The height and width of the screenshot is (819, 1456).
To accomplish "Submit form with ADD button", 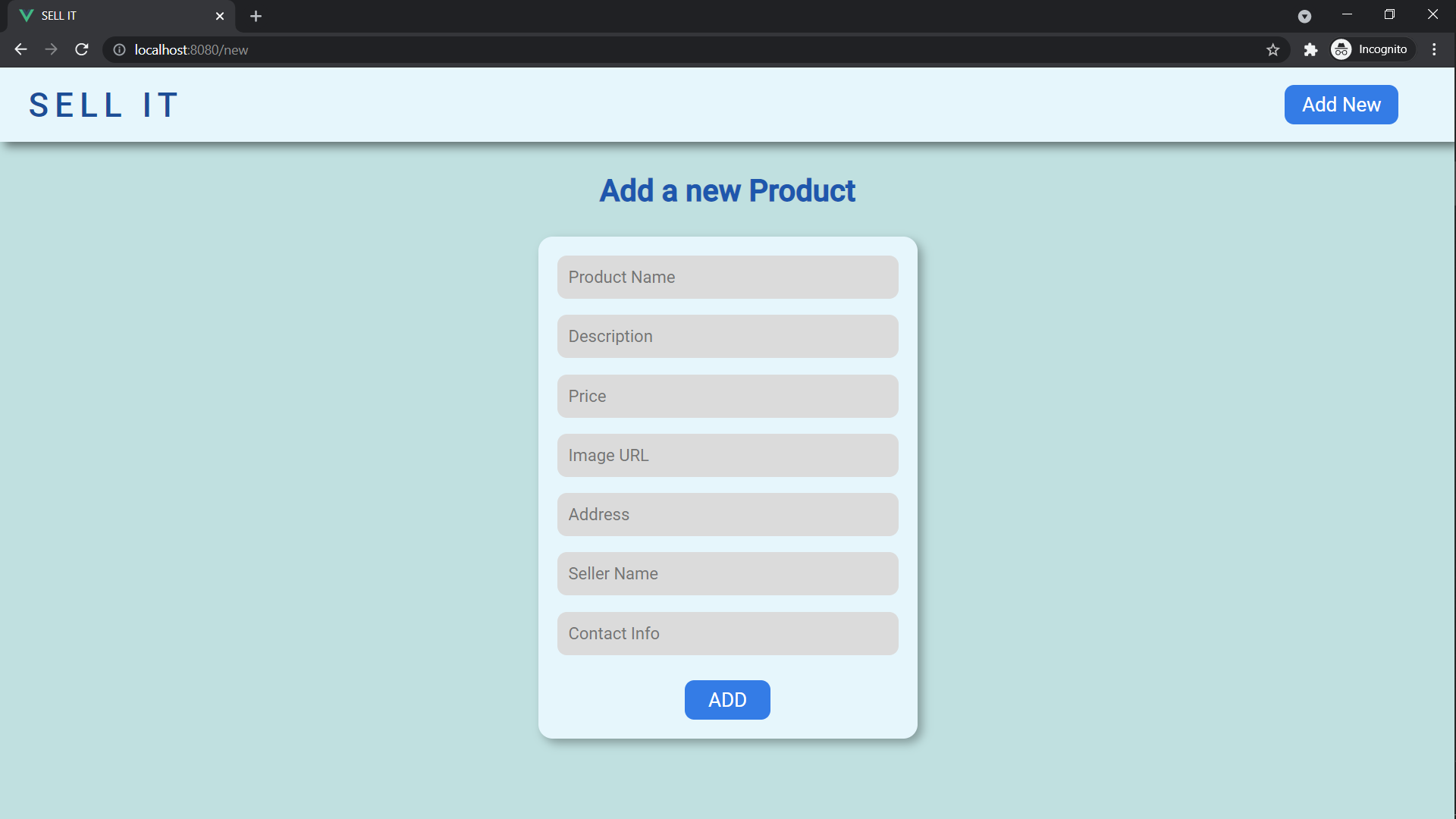I will (726, 699).
